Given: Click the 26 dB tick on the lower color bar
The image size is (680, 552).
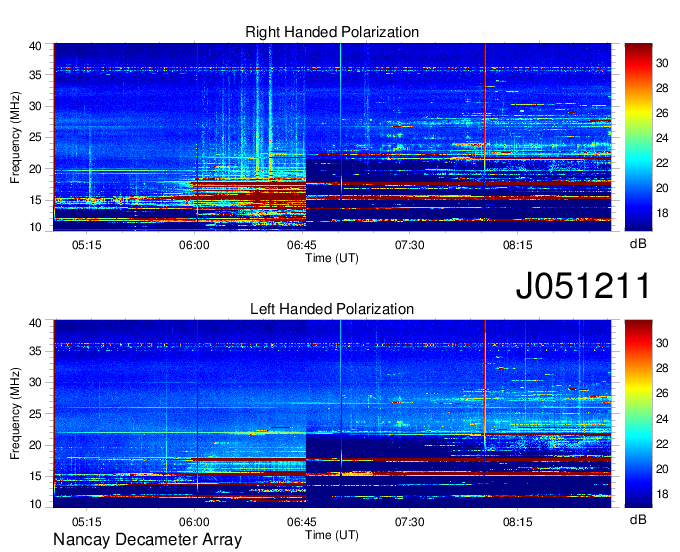Looking at the screenshot, I should click(662, 393).
